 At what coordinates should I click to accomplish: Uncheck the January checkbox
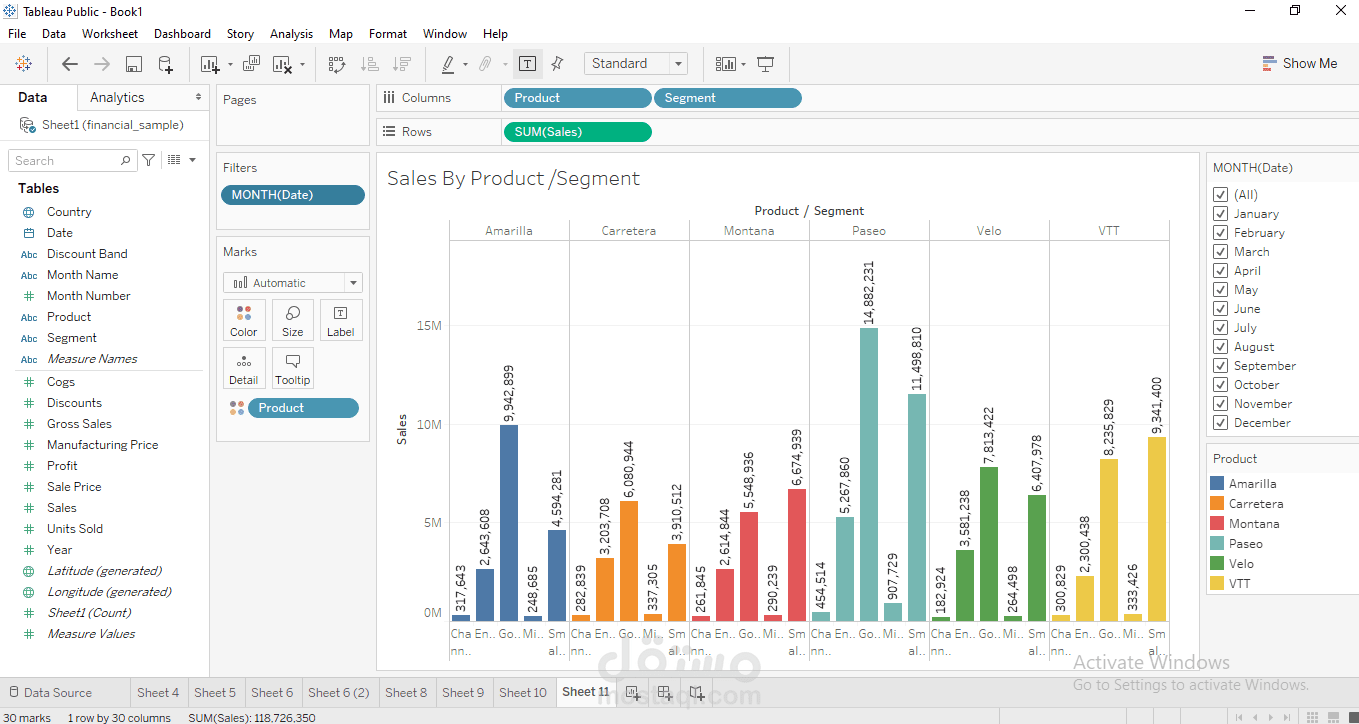coord(1220,214)
